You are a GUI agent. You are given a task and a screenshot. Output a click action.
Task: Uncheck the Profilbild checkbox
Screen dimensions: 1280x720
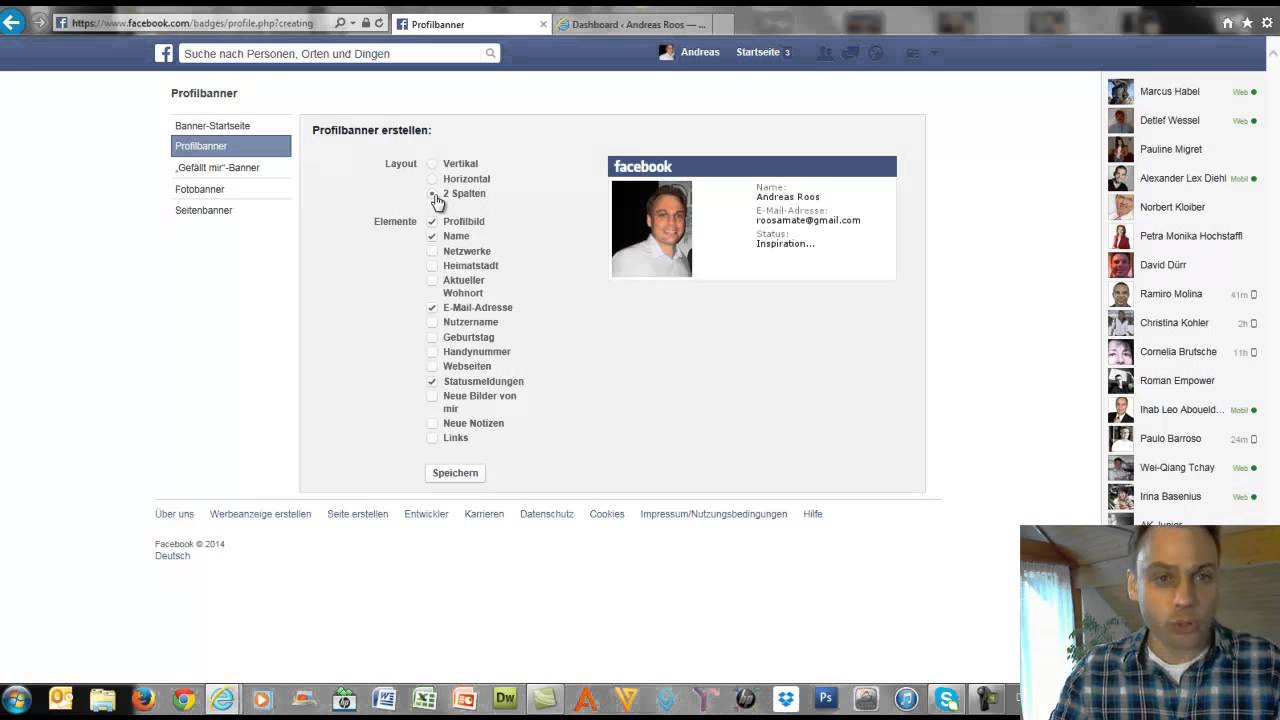(432, 222)
